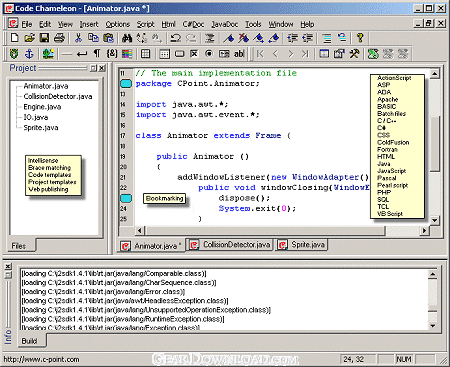Viewport: 450px width, 367px height.
Task: Toggle a bookmark with the blue flag icon
Action: pos(229,38)
